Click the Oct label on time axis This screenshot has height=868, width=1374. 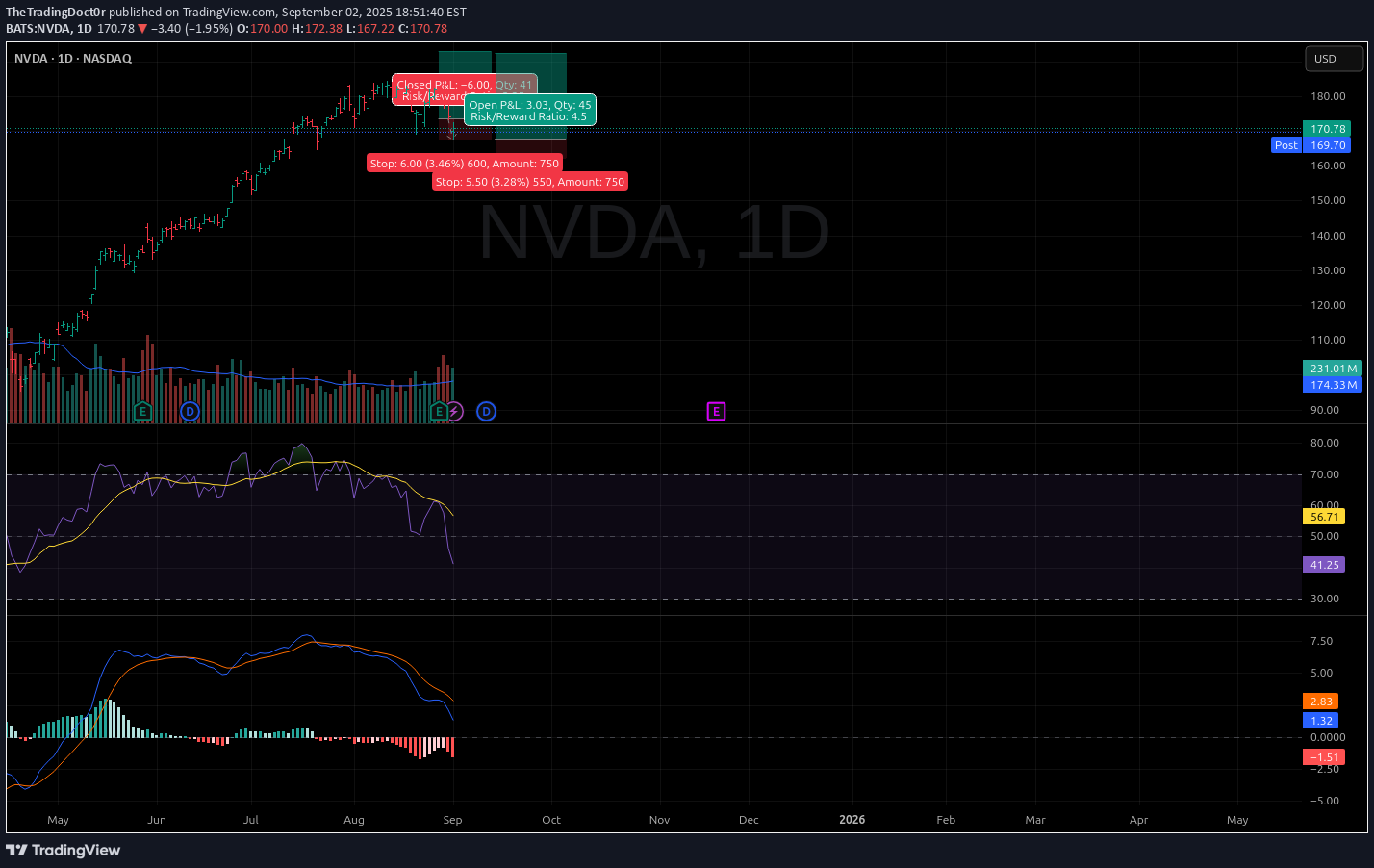[x=551, y=820]
